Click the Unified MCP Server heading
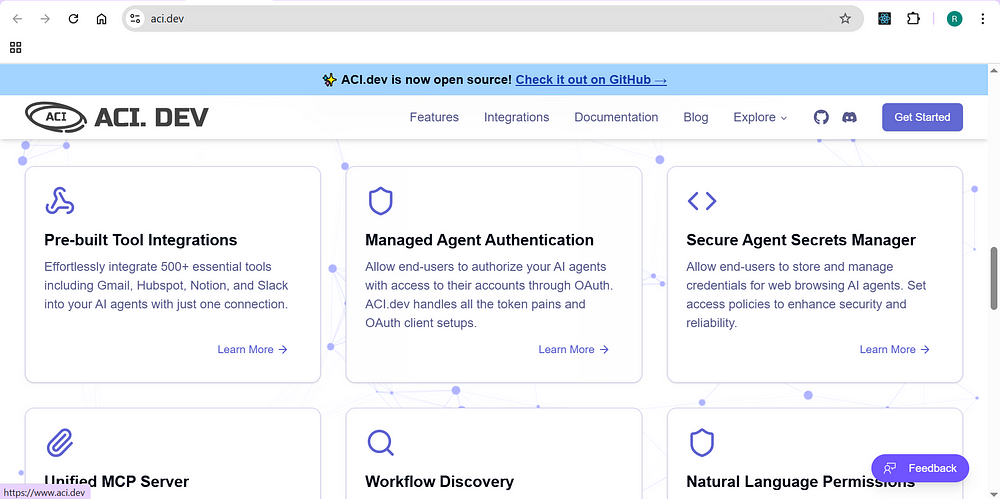Image resolution: width=1000 pixels, height=499 pixels. pyautogui.click(x=117, y=481)
